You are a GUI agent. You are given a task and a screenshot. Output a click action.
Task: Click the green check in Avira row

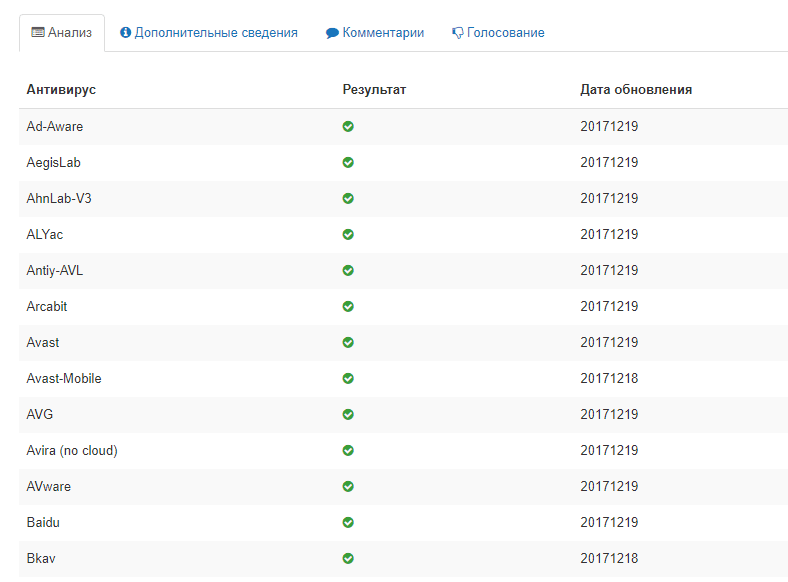pyautogui.click(x=348, y=450)
